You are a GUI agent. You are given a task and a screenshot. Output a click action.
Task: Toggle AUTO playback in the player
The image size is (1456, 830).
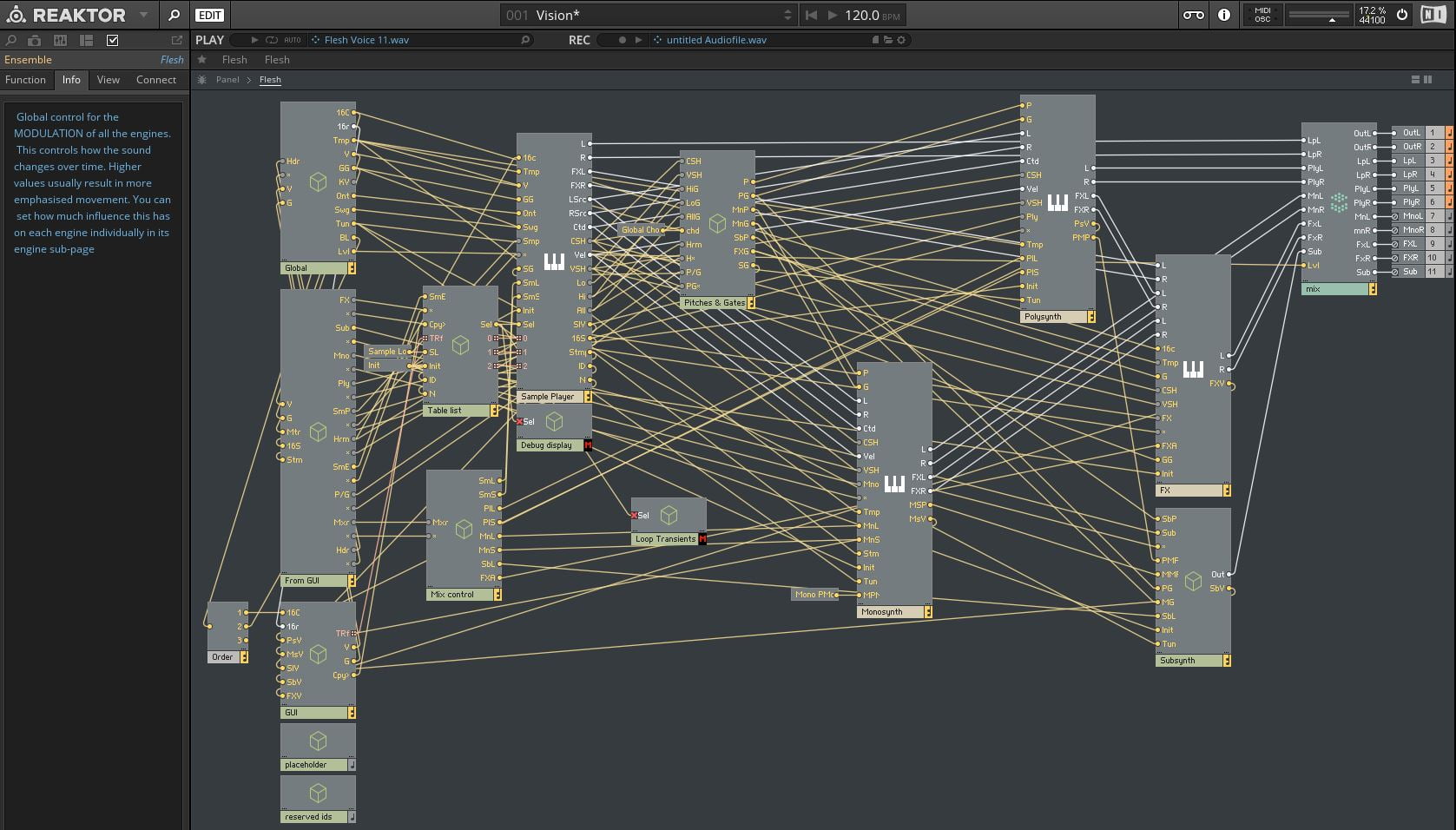tap(293, 40)
